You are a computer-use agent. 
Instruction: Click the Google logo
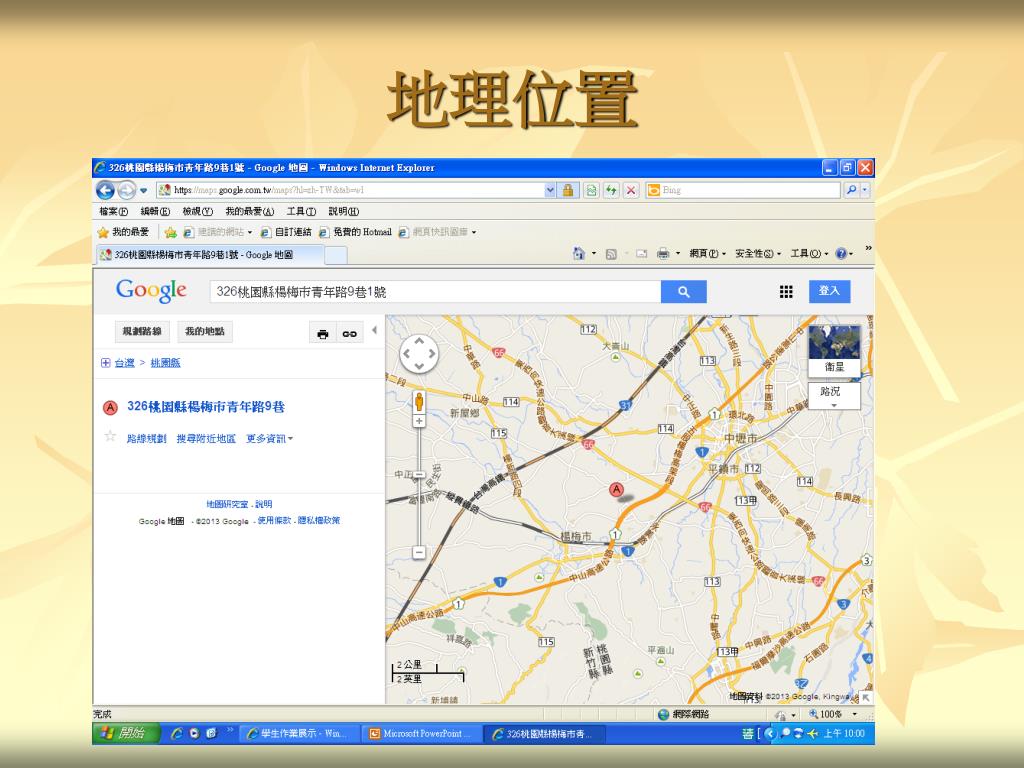pos(152,291)
